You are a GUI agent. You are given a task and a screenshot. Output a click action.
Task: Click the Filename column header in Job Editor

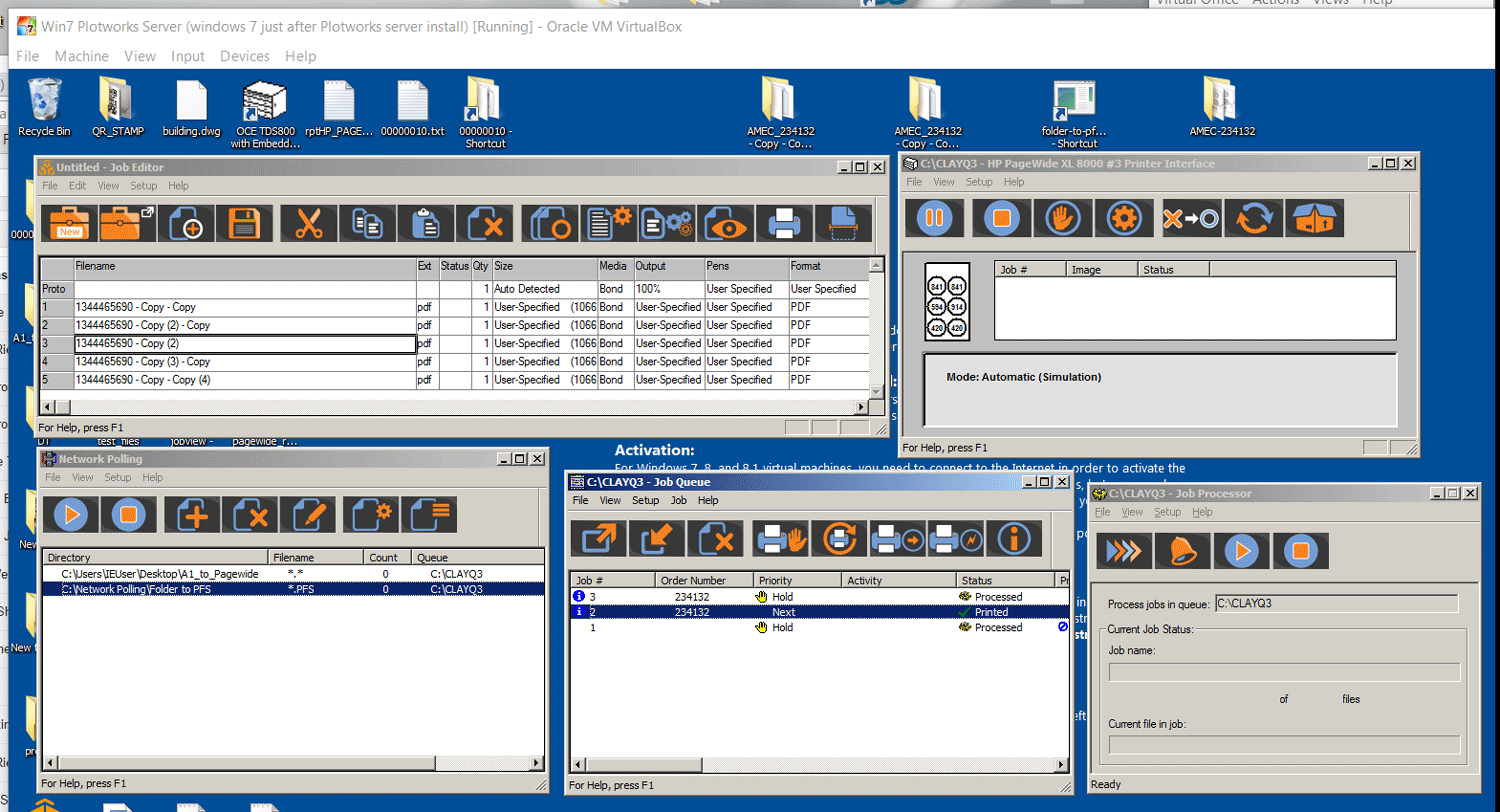244,267
